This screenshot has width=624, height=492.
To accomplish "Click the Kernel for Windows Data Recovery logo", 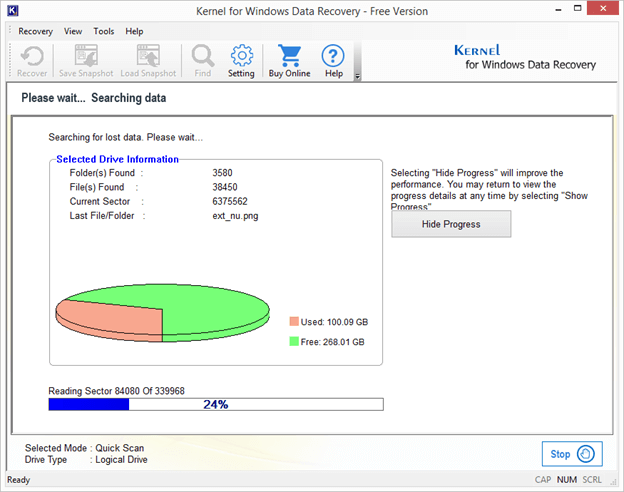I will pyautogui.click(x=525, y=57).
